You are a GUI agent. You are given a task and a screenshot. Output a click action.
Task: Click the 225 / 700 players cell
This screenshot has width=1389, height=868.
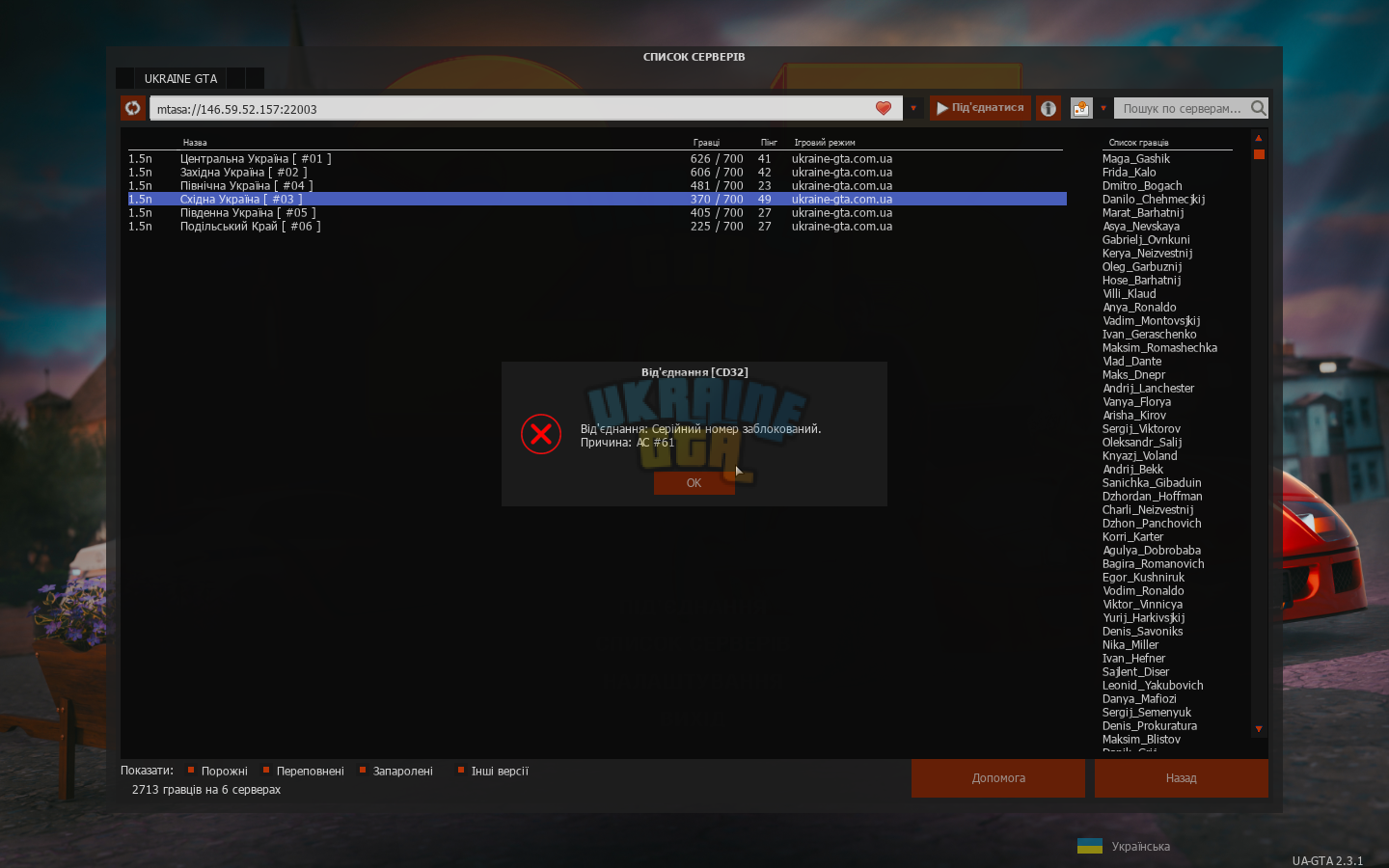717,226
